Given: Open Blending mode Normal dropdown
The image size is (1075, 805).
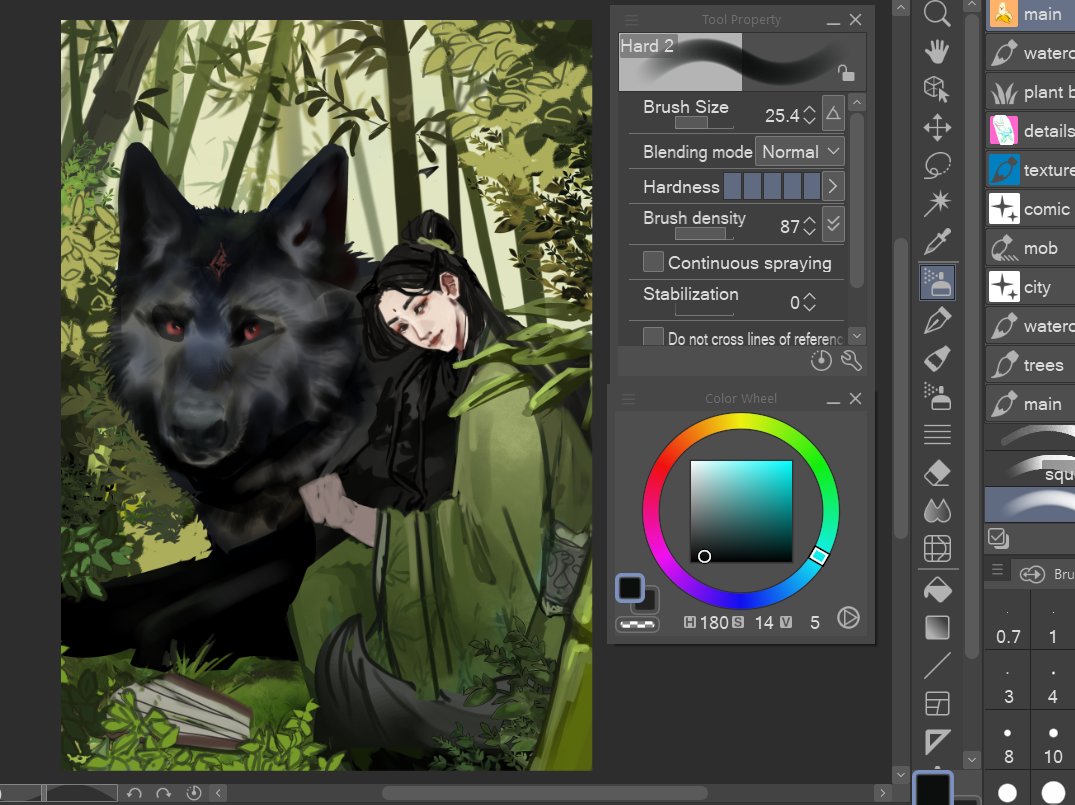Looking at the screenshot, I should point(799,152).
